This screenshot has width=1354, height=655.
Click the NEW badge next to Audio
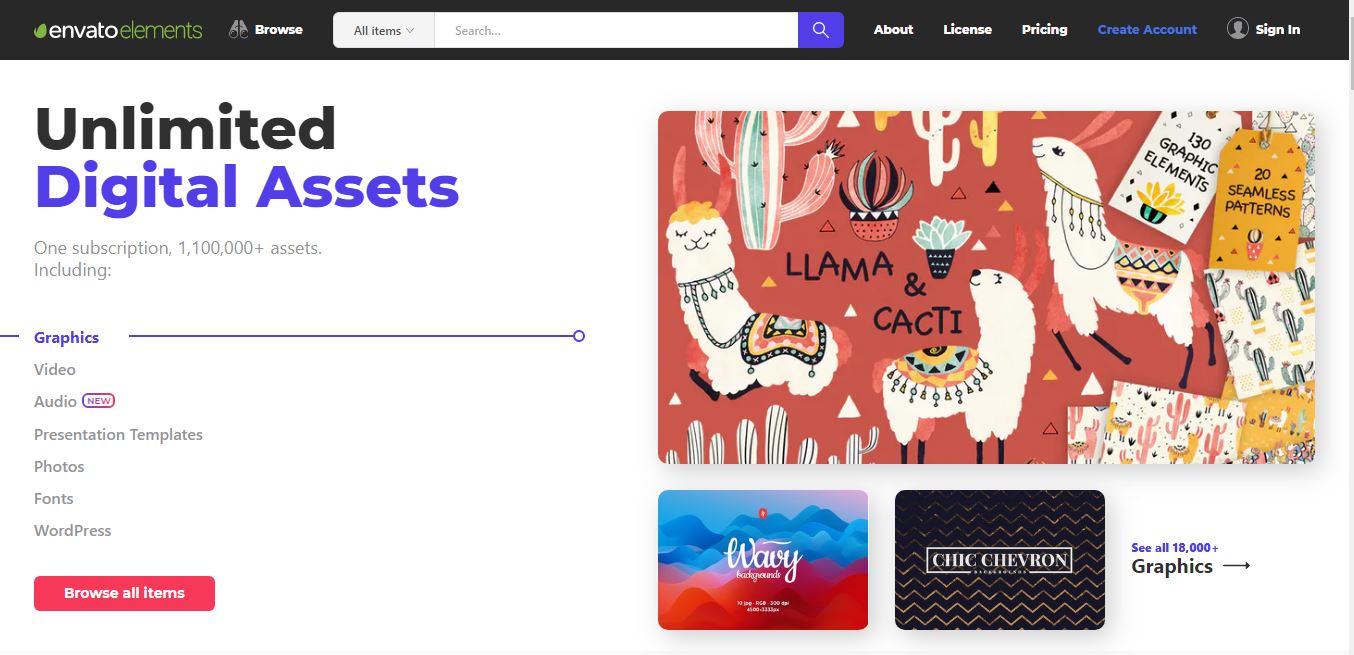[x=99, y=401]
